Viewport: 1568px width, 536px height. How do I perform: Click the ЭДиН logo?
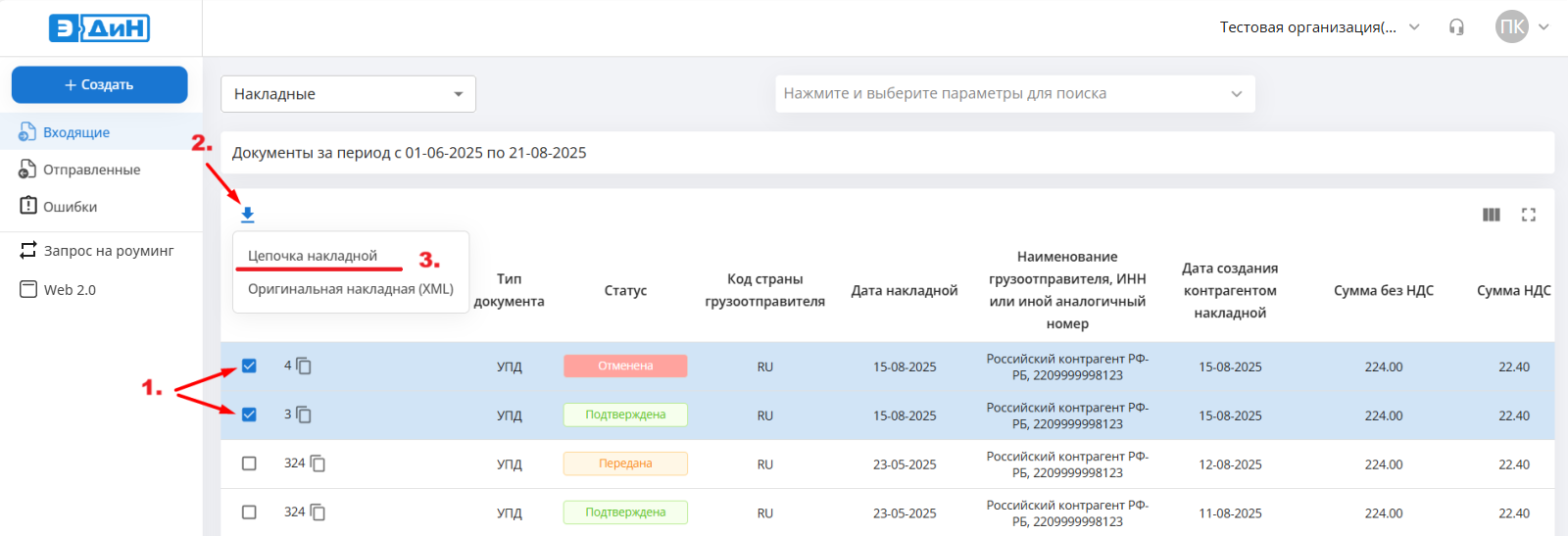[99, 27]
